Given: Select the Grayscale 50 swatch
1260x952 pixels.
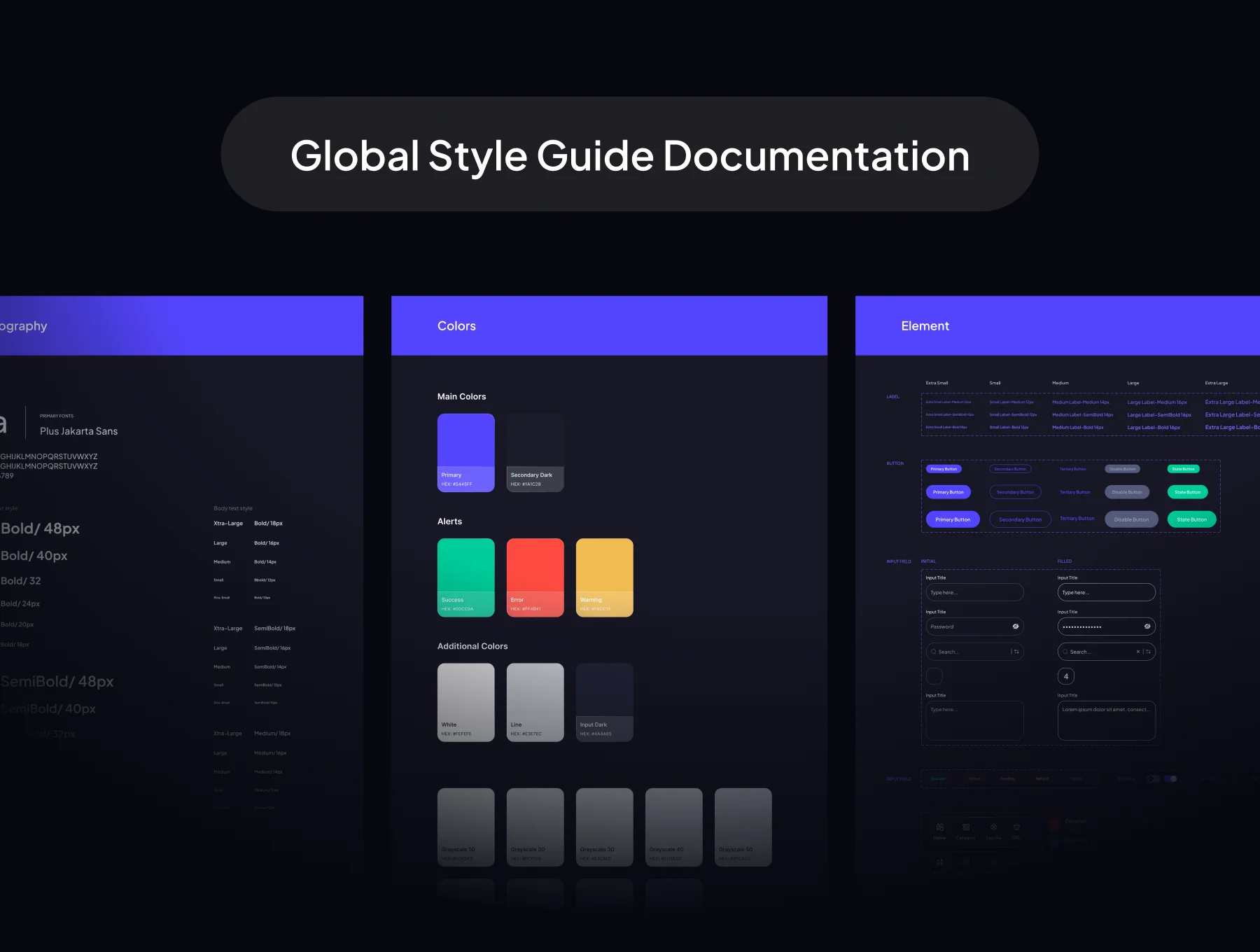Looking at the screenshot, I should point(743,827).
